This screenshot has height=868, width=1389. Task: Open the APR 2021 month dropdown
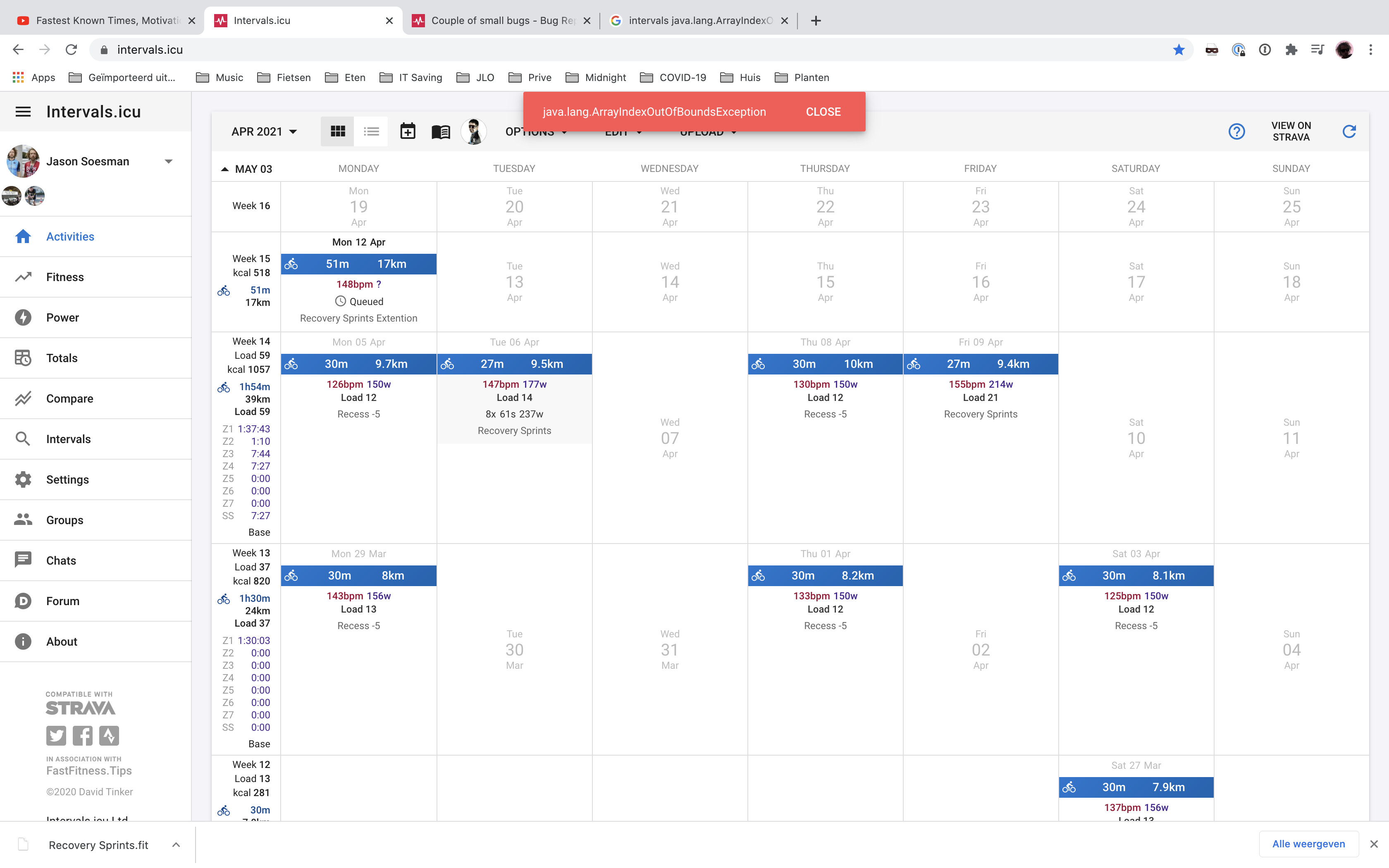[x=264, y=131]
